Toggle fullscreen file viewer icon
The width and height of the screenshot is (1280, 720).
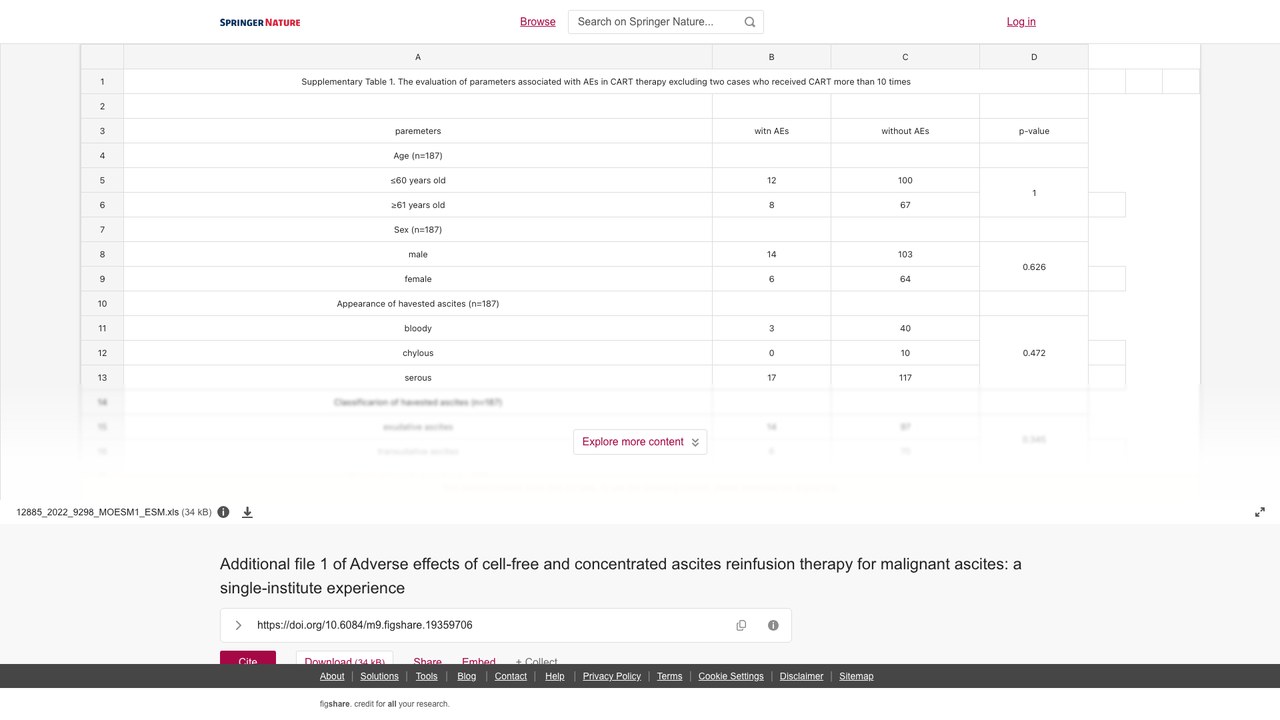pyautogui.click(x=1260, y=512)
